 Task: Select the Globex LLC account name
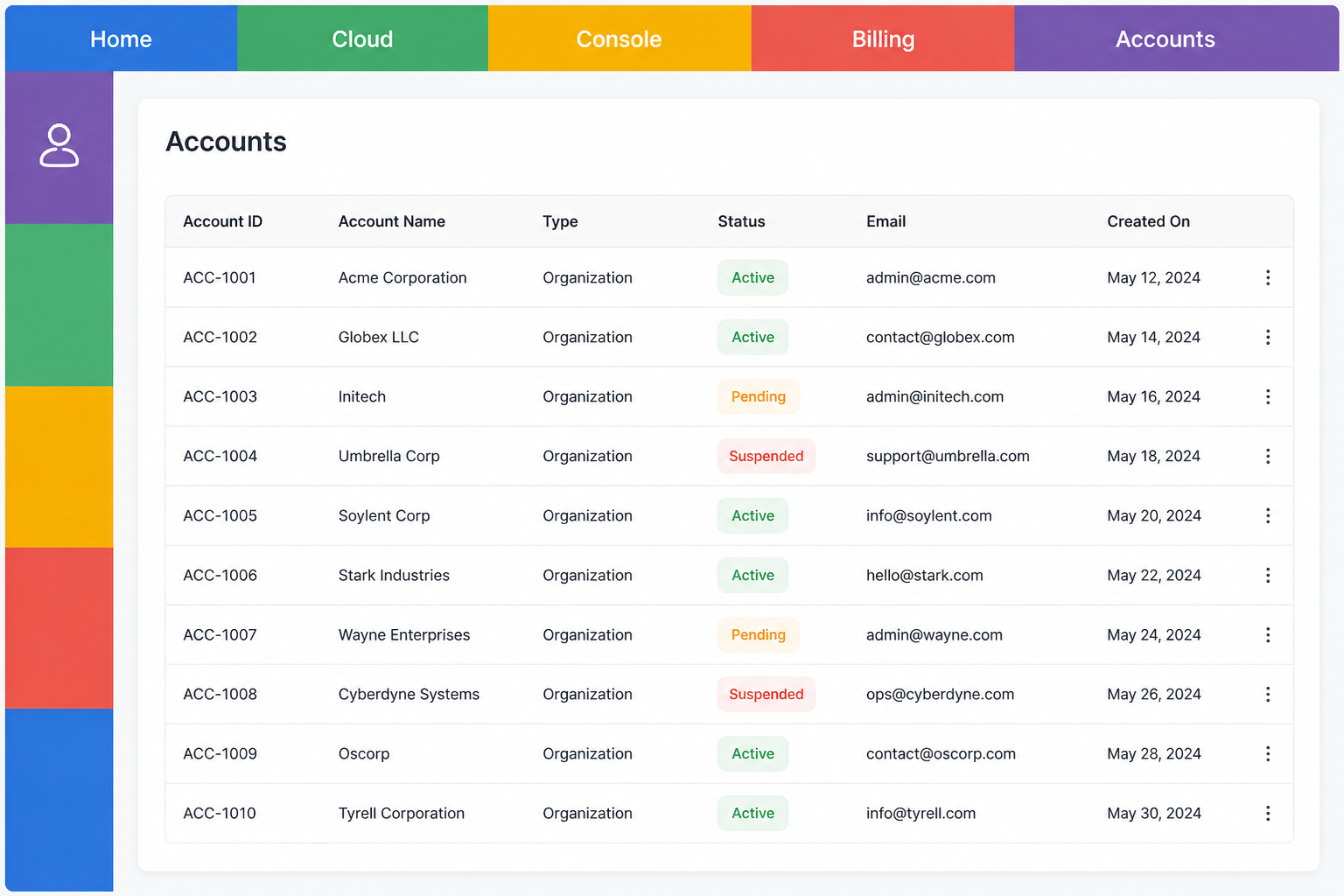coord(379,337)
